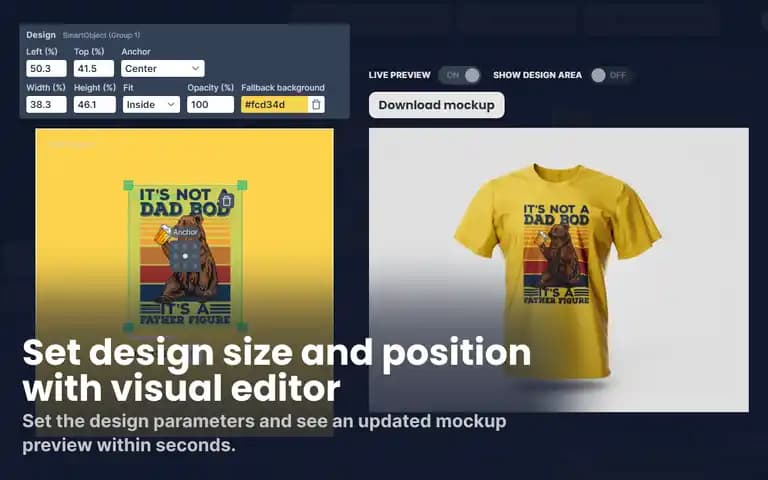Click the SHOW DESIGN AREA label

(x=537, y=75)
